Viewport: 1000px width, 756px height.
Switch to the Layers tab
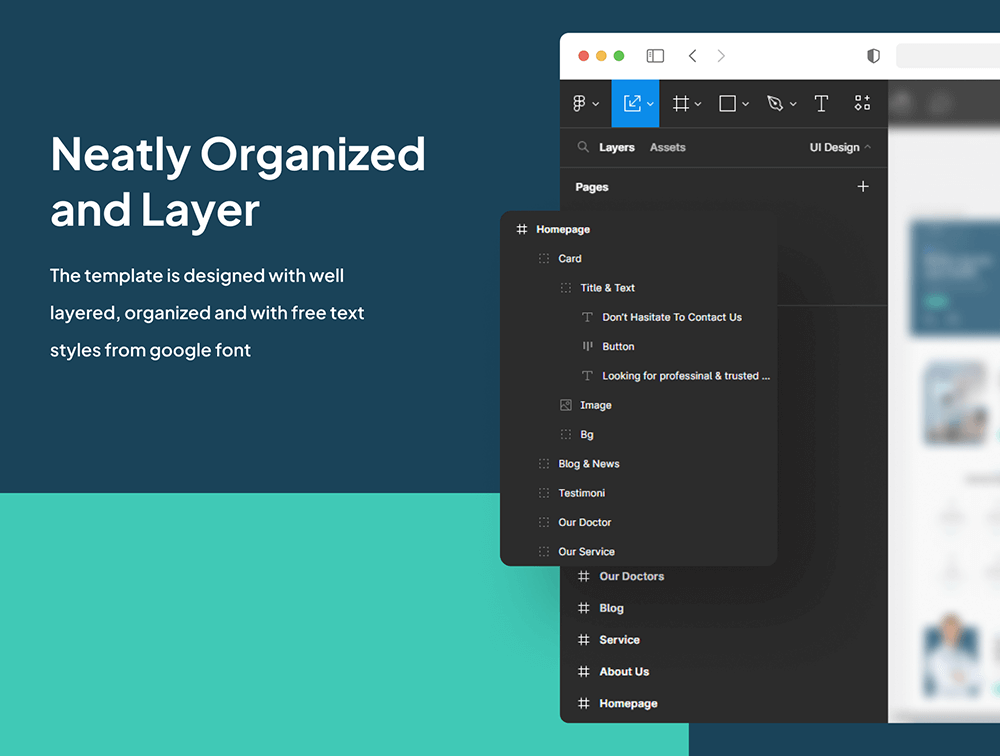616,147
